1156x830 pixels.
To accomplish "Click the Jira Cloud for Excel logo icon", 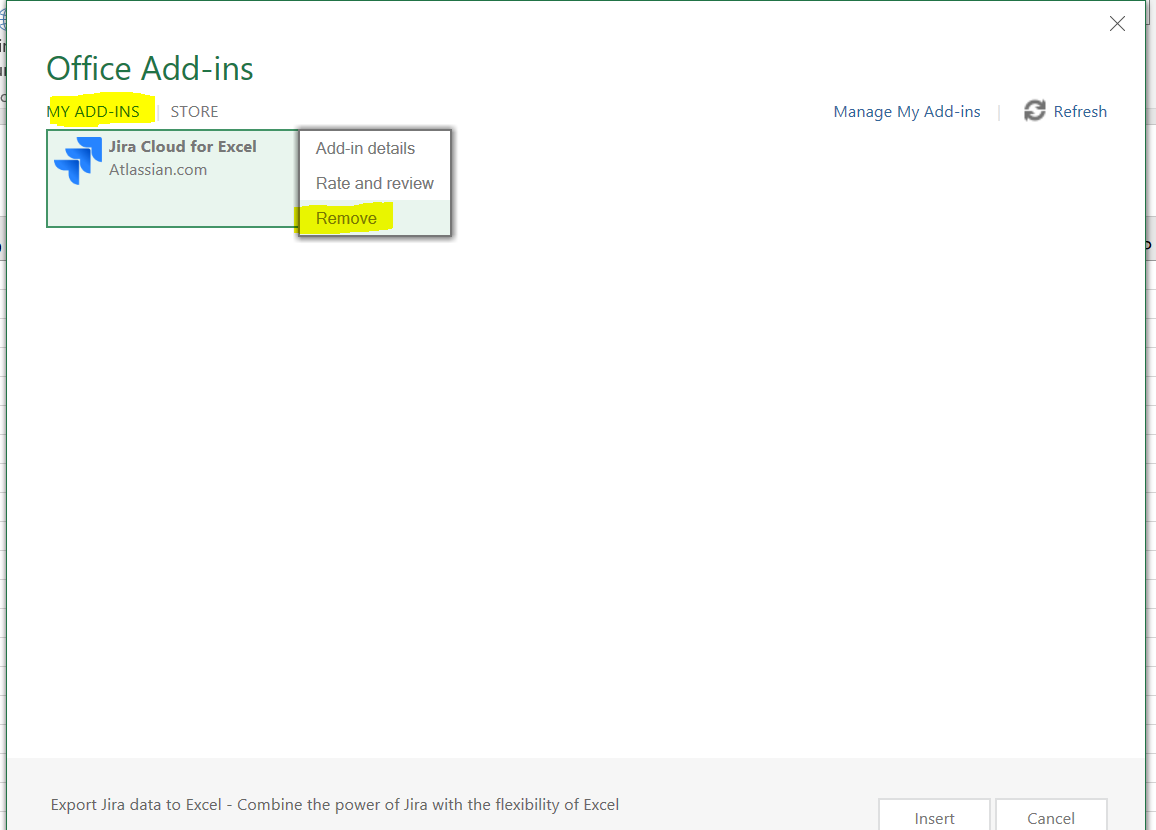I will click(77, 158).
